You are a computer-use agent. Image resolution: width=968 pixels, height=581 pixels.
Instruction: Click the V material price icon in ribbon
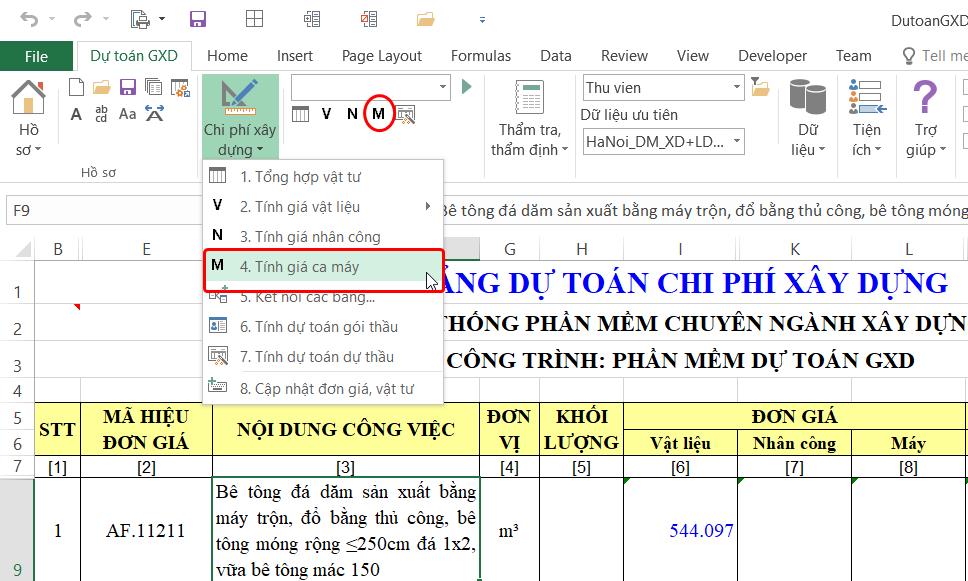click(326, 114)
